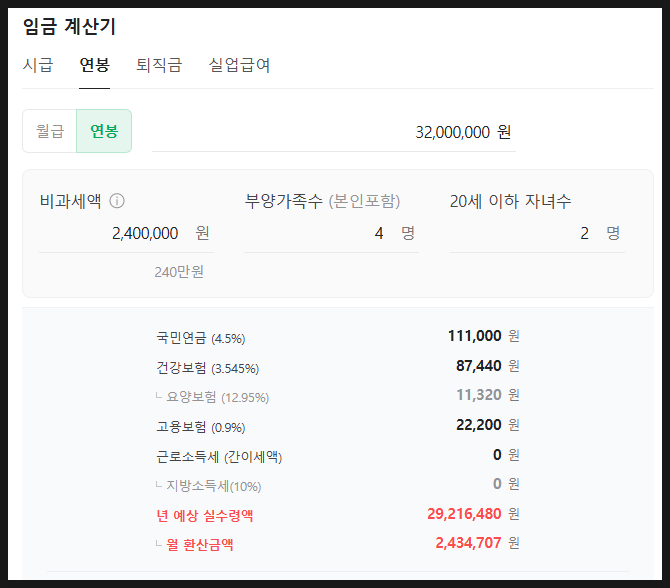Click the 부양가족수 input showing 4

pyautogui.click(x=330, y=233)
